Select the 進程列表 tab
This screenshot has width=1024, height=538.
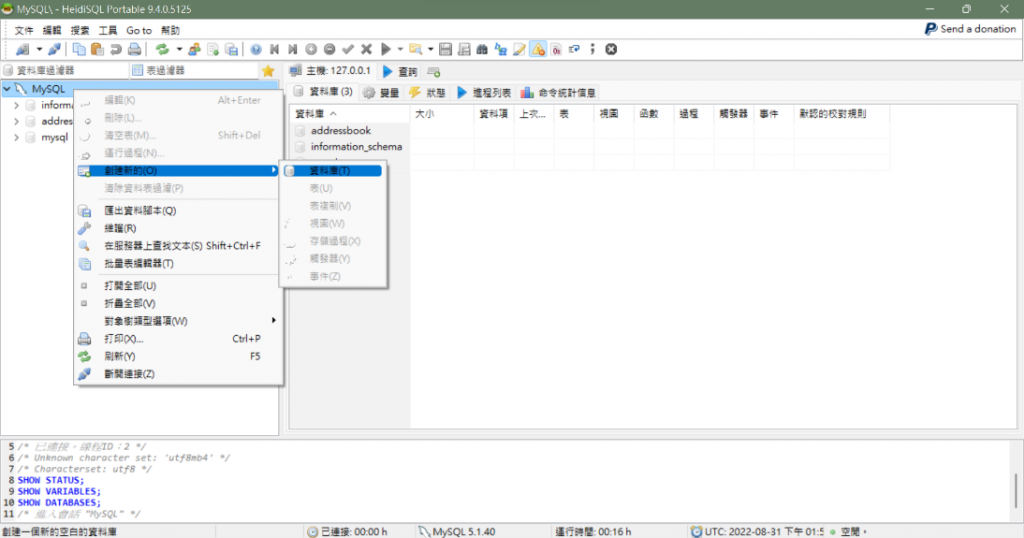484,93
